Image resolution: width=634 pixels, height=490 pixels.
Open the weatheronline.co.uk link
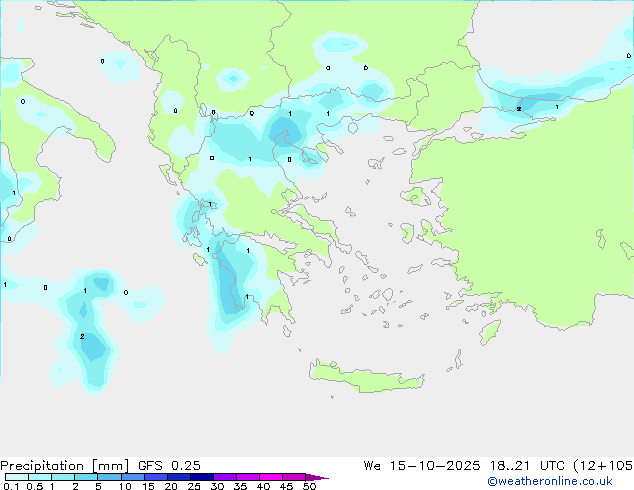click(550, 481)
